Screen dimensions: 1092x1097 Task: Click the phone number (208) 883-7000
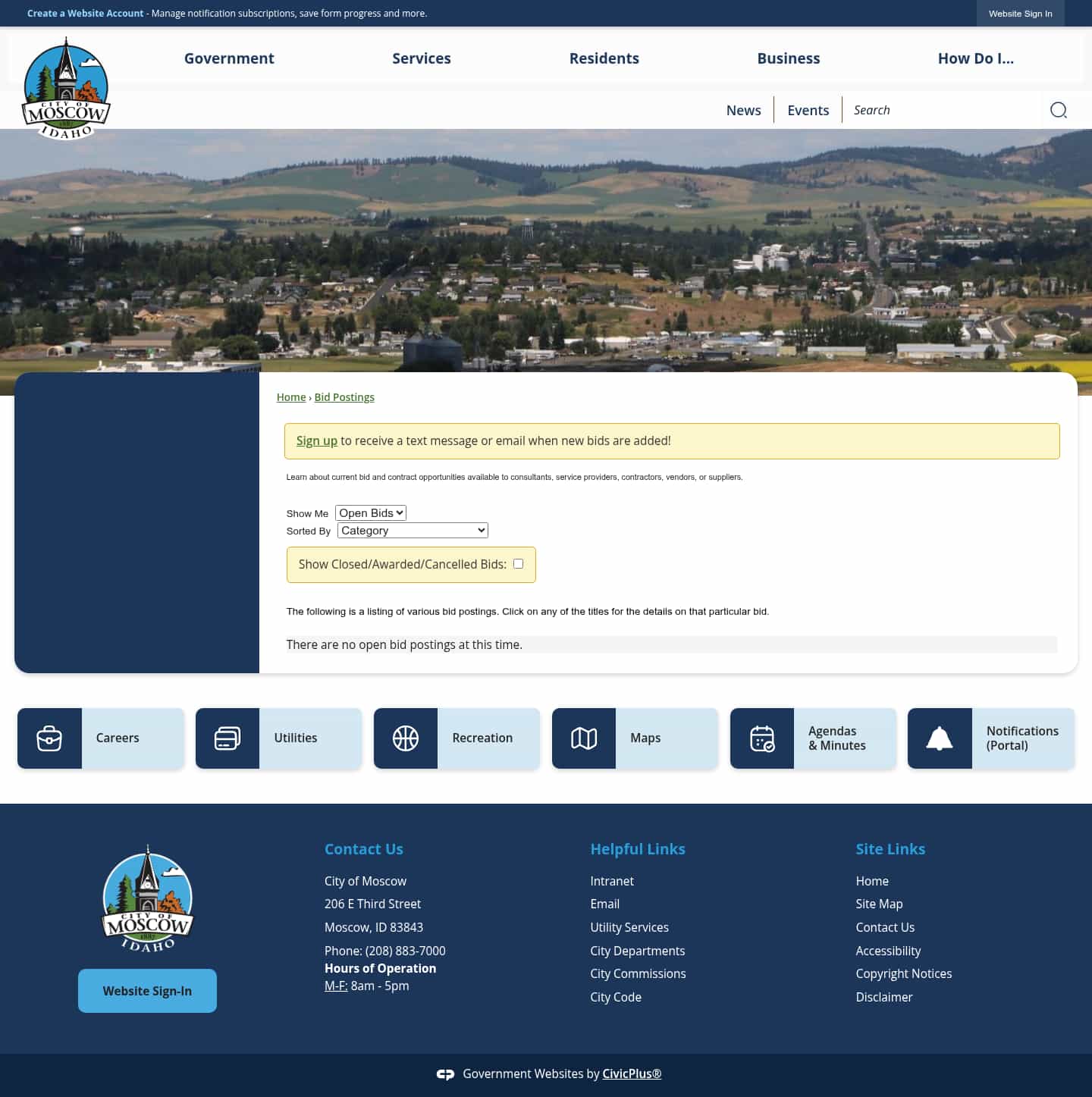click(x=405, y=951)
